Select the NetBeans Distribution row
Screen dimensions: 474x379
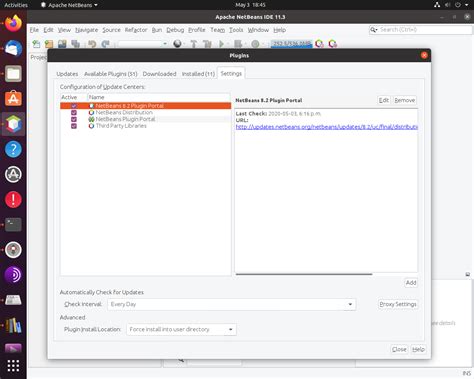point(146,113)
